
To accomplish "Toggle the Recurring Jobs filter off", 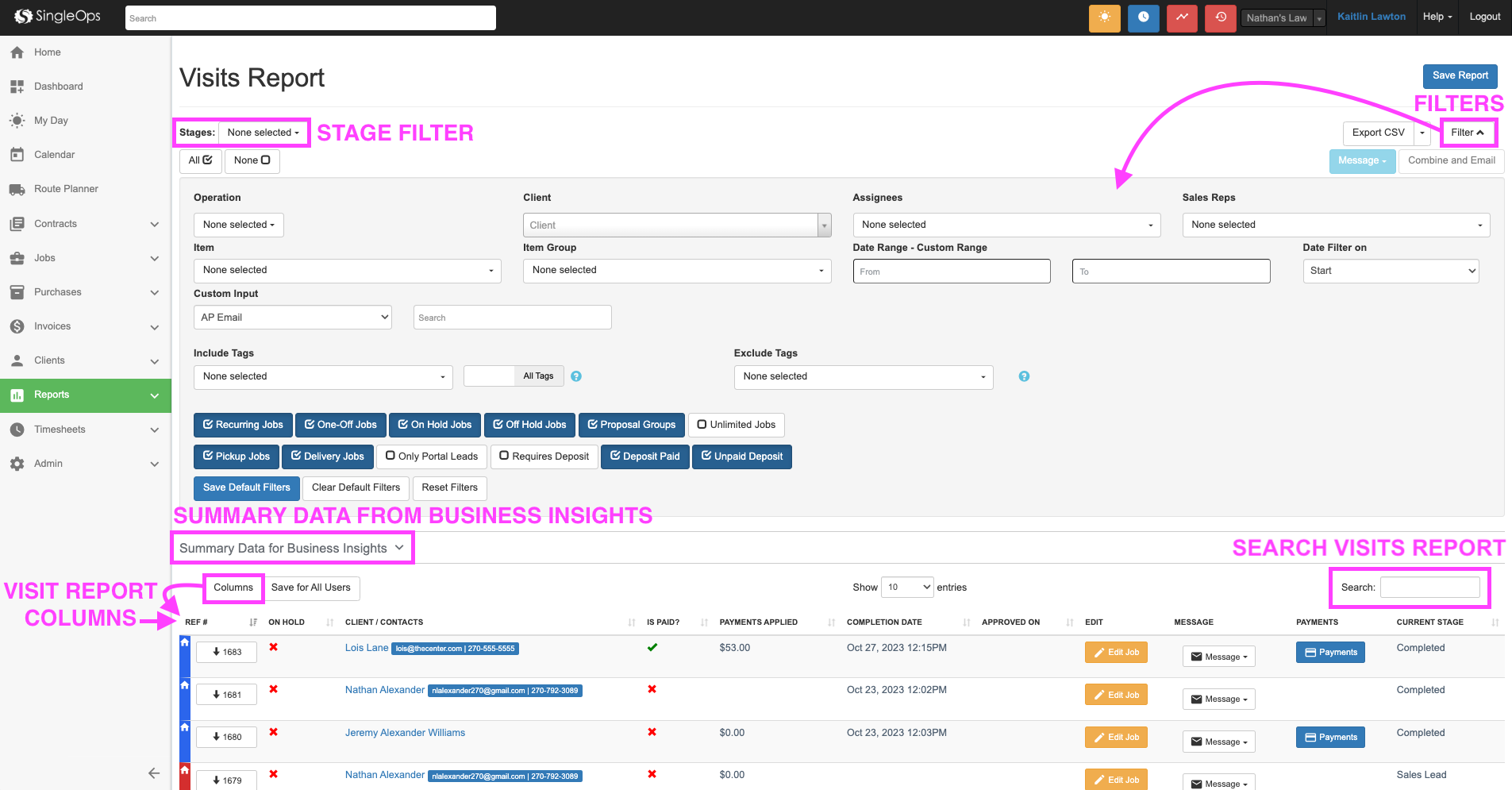I will click(243, 425).
